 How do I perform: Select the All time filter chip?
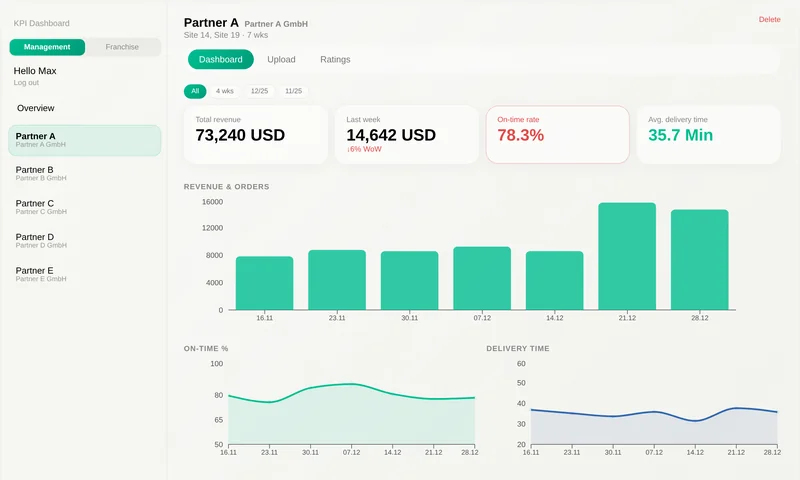[195, 91]
